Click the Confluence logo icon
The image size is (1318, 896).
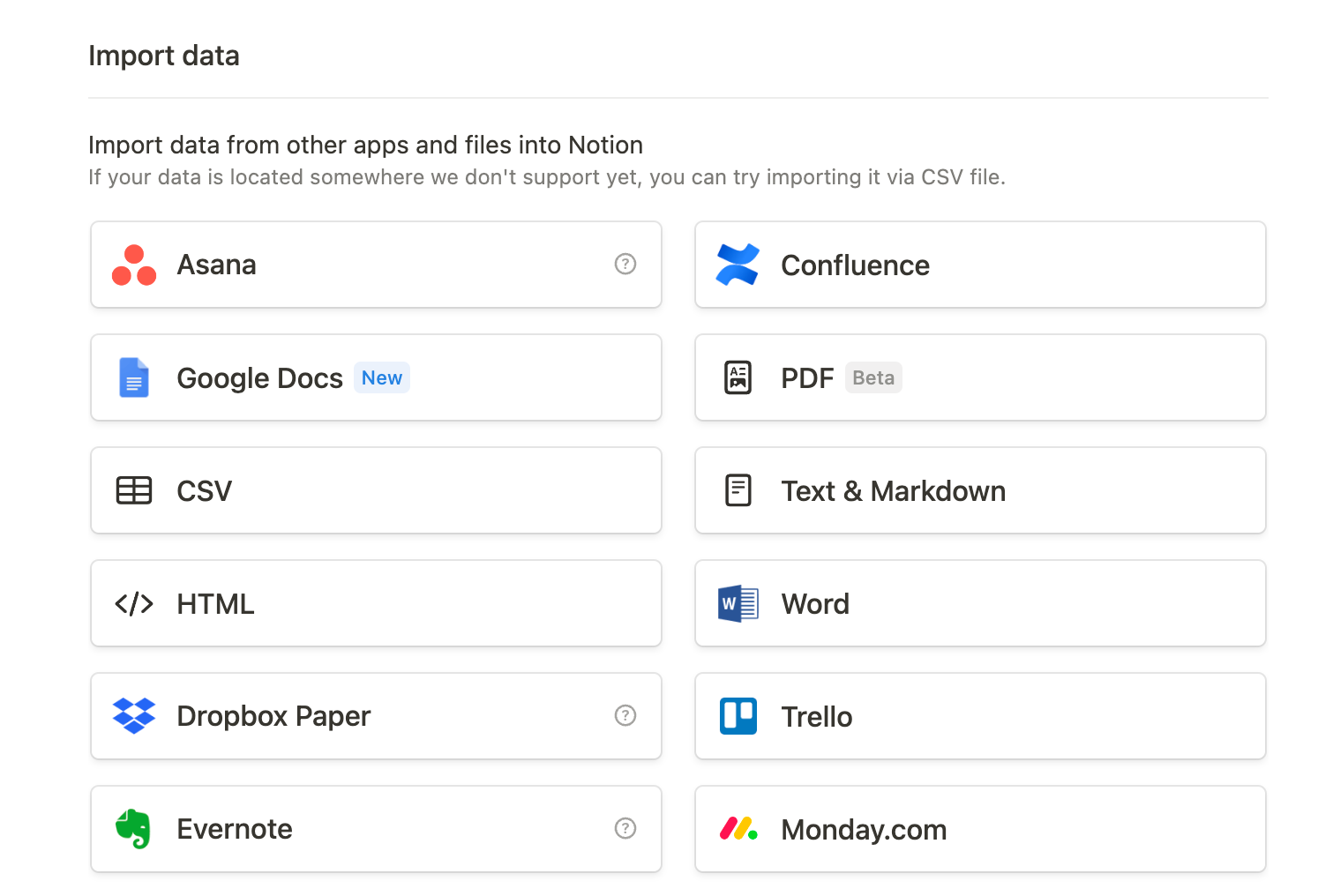click(x=738, y=265)
